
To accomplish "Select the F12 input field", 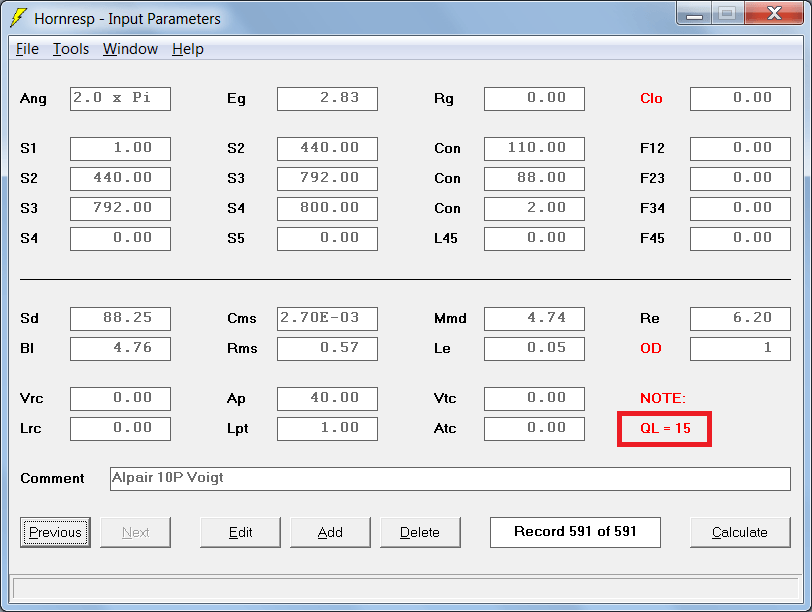I will 741,149.
